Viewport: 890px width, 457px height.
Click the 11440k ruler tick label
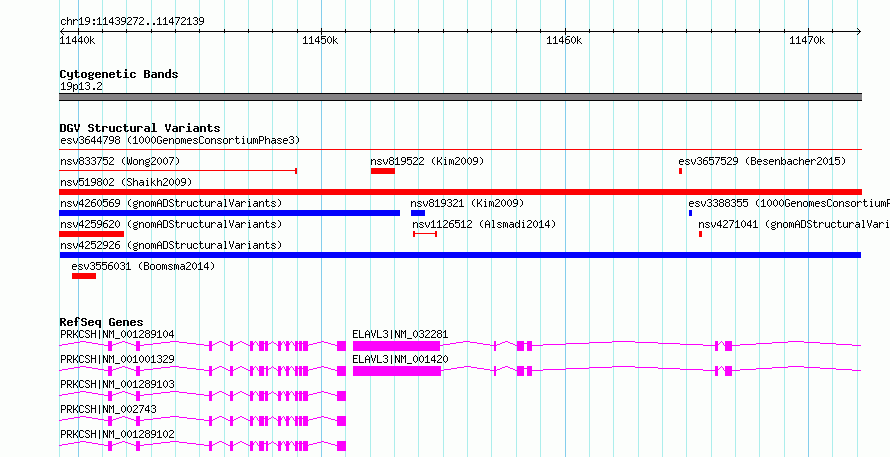click(x=78, y=40)
